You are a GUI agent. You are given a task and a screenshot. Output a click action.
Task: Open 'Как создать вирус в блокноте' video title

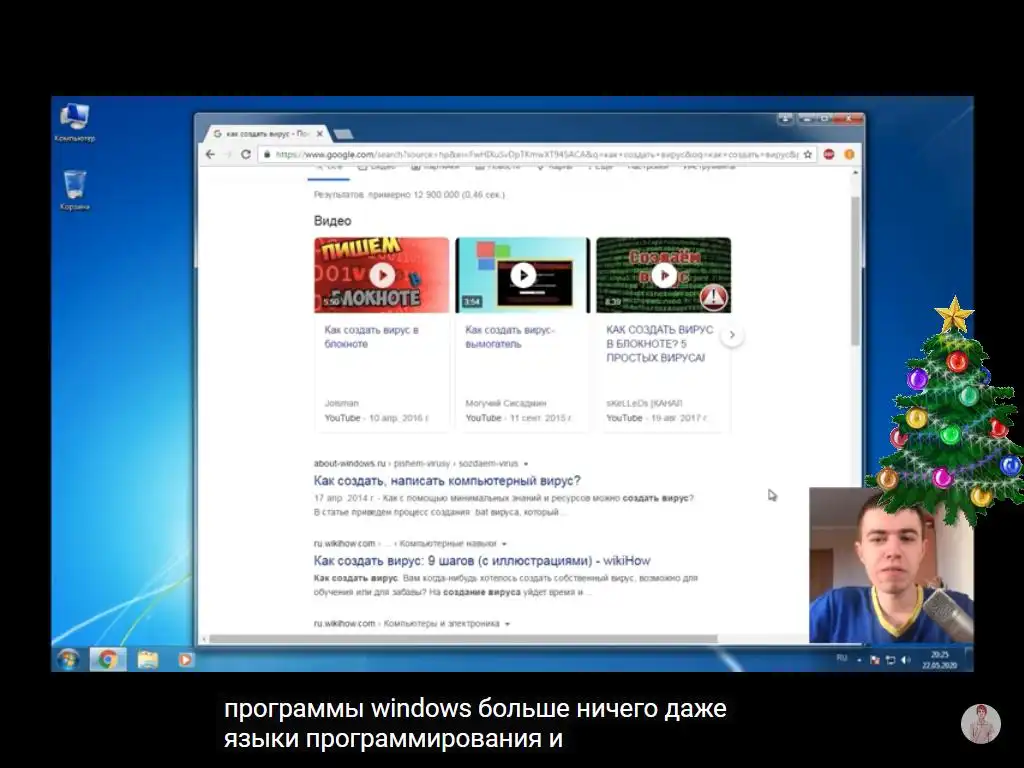click(x=372, y=337)
